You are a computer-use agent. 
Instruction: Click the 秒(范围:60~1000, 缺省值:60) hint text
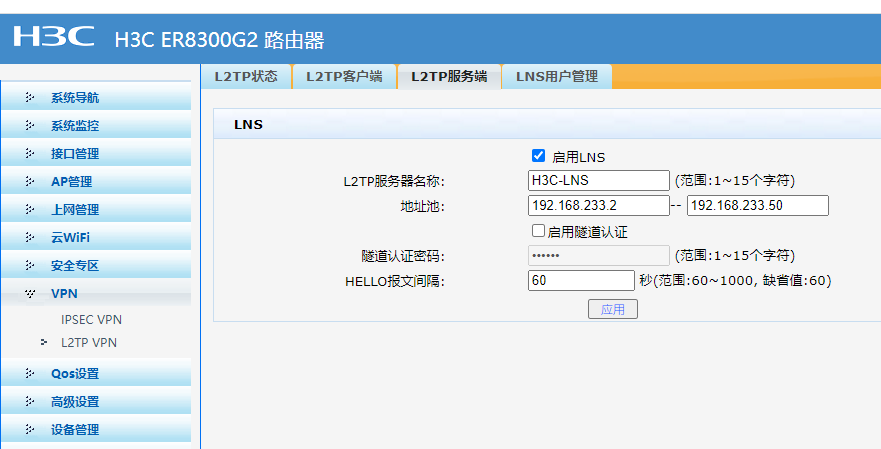[735, 280]
